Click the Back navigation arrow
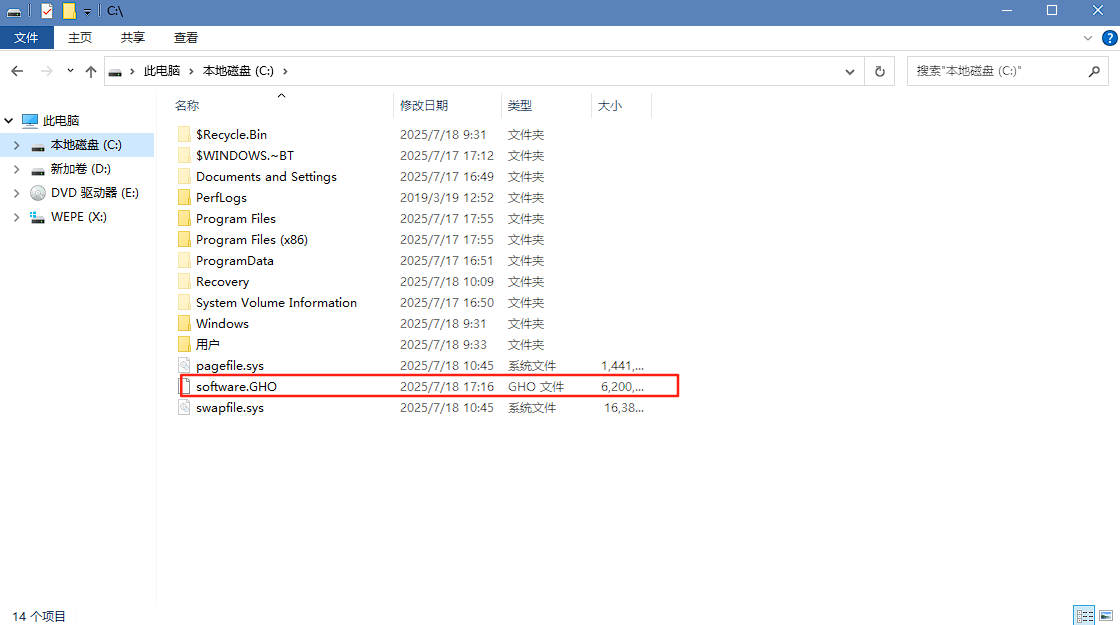This screenshot has width=1120, height=625. click(x=17, y=72)
